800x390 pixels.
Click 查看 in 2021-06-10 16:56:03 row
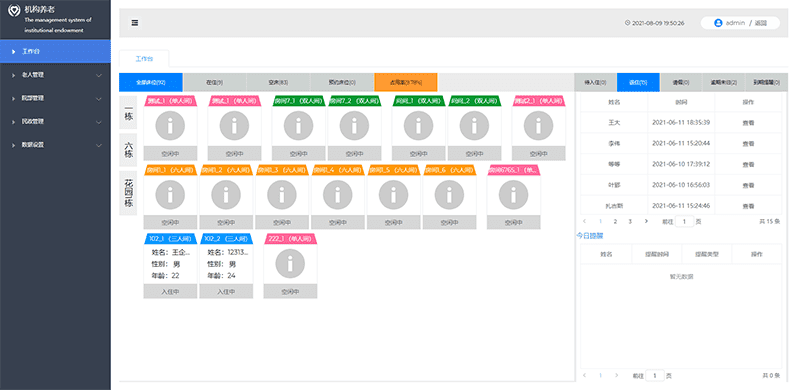point(748,185)
